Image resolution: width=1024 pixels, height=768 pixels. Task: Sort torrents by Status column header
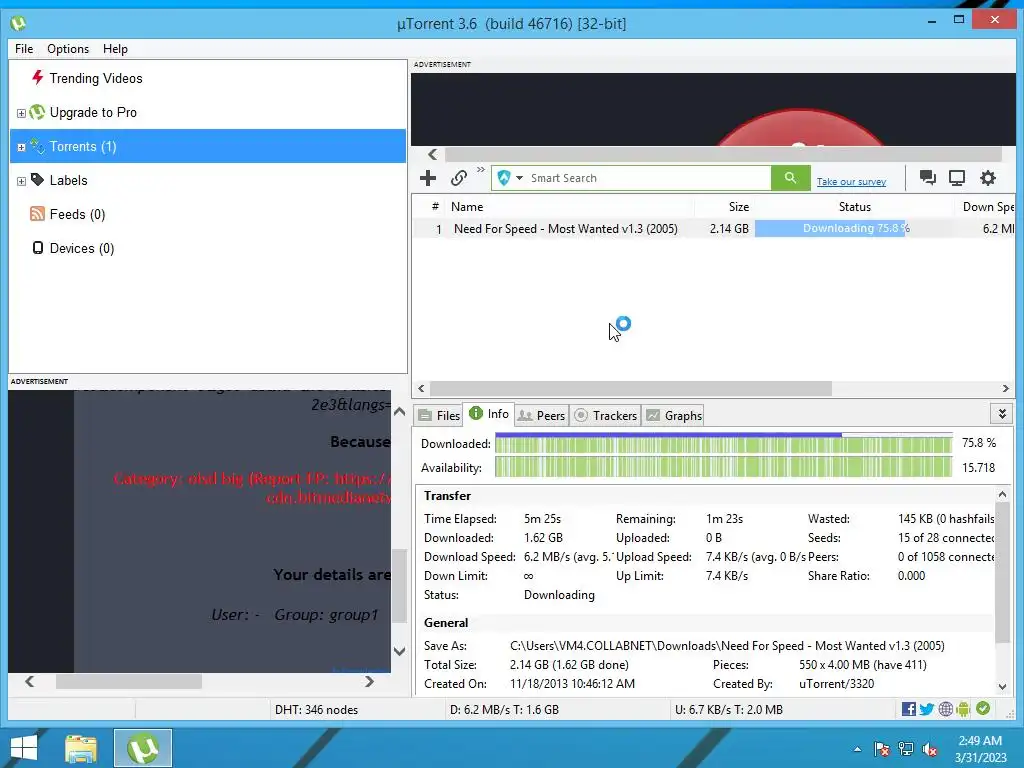pos(854,206)
